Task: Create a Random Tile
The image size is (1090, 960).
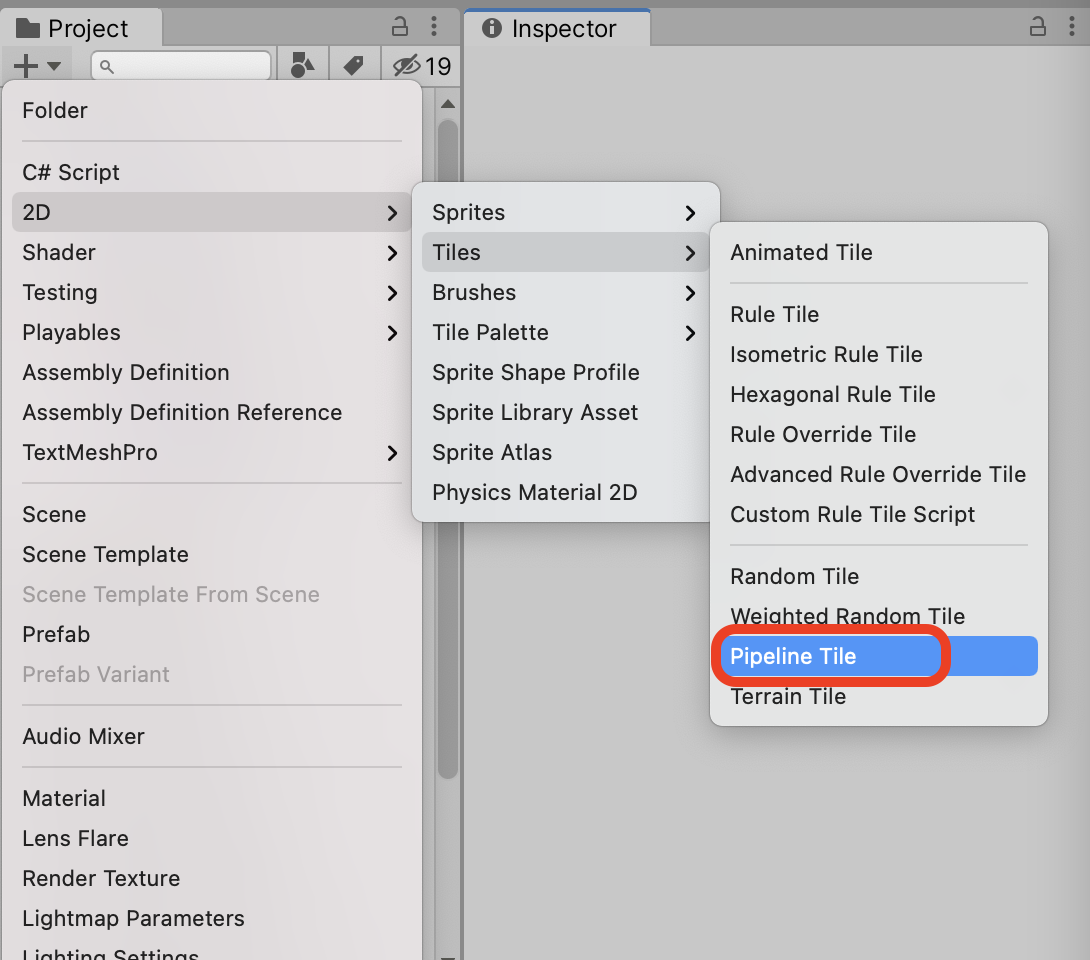Action: click(x=879, y=576)
